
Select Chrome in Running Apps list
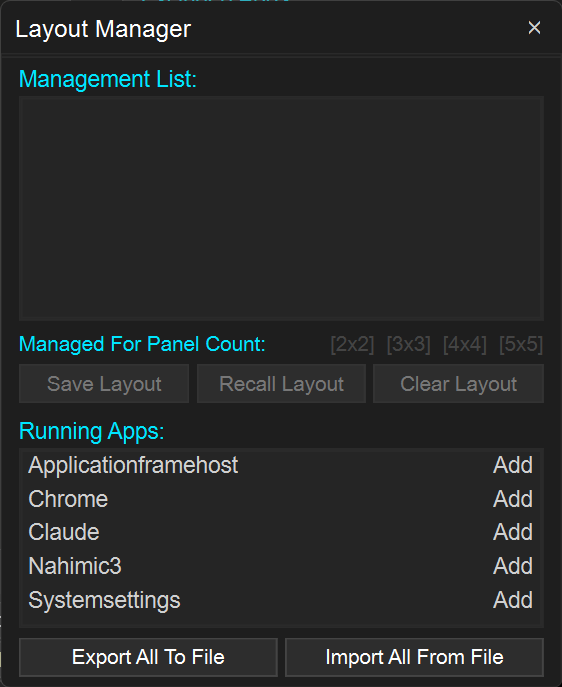point(68,499)
